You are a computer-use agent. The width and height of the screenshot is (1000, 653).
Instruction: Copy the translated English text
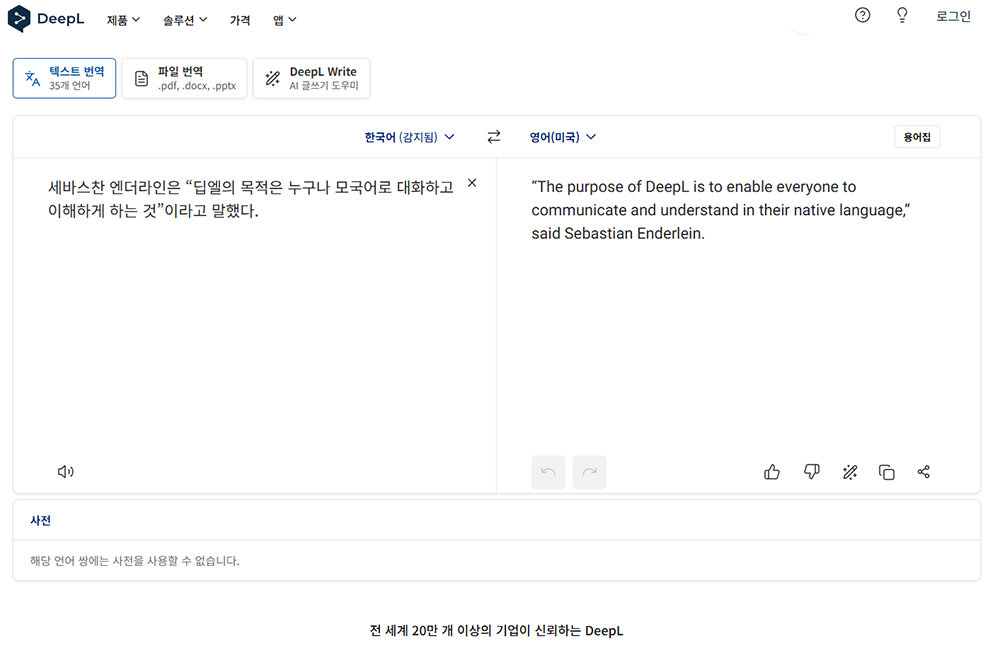pos(886,472)
